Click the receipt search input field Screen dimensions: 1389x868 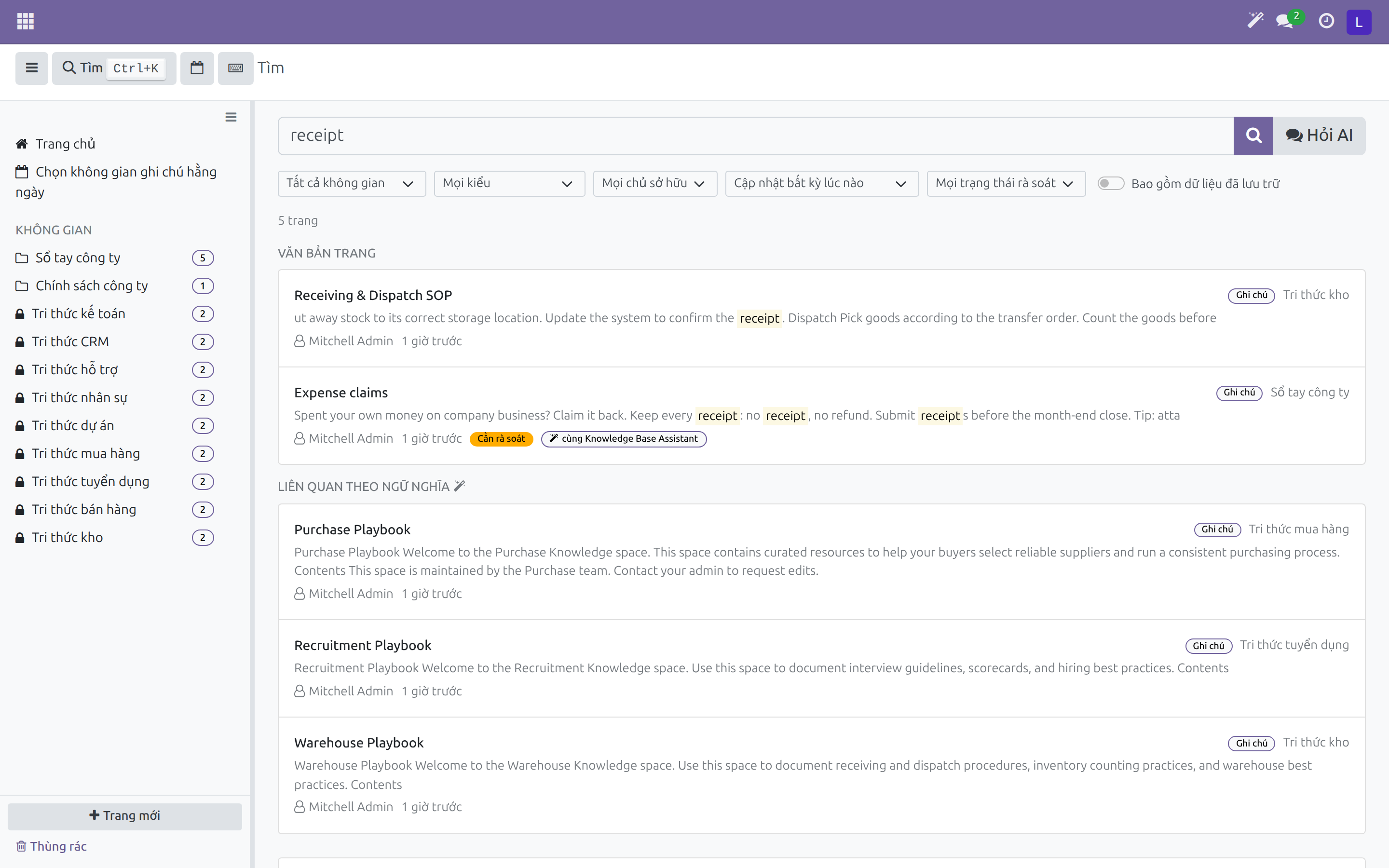coord(755,136)
